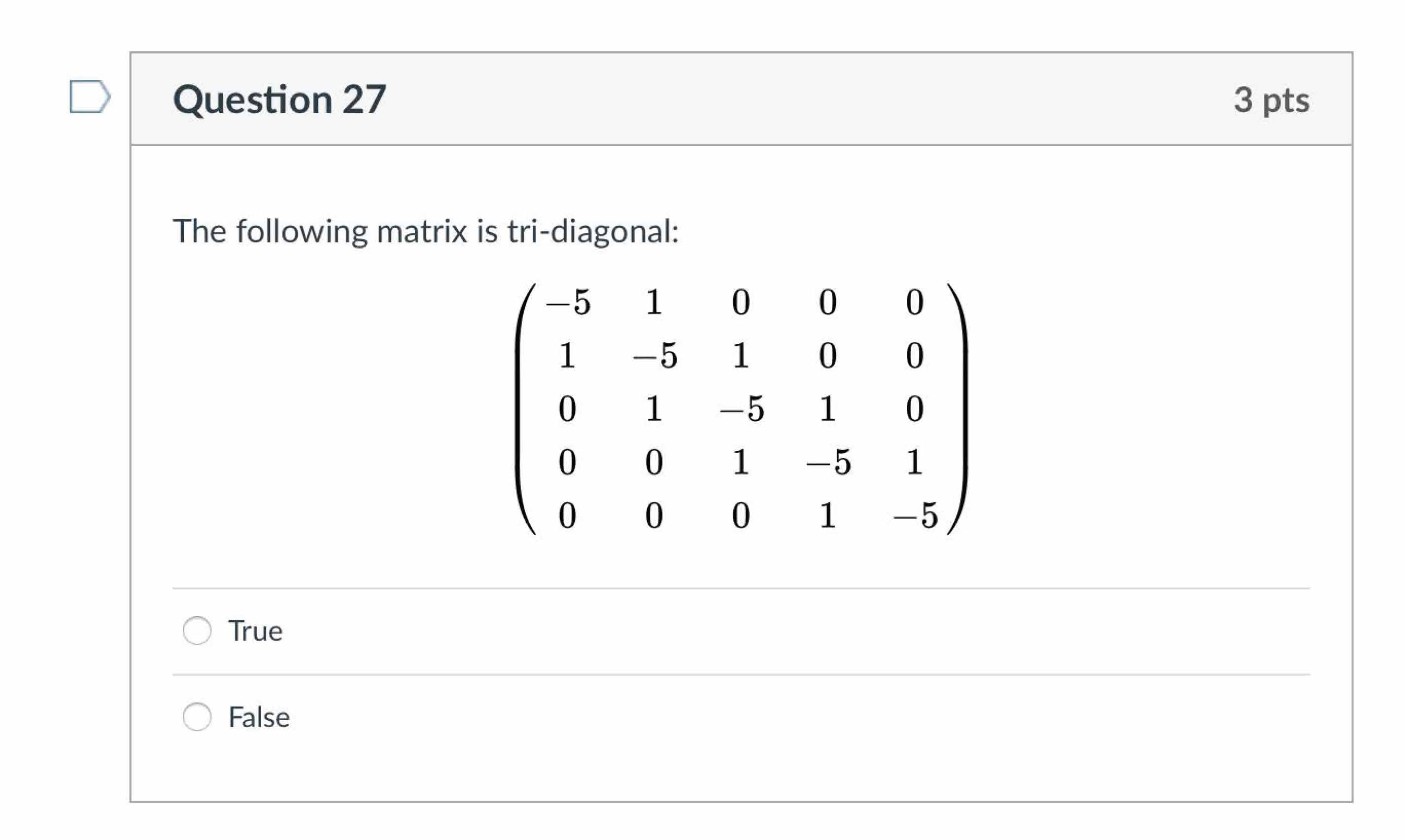Select the True radio button
This screenshot has width=1405, height=840.
(197, 630)
